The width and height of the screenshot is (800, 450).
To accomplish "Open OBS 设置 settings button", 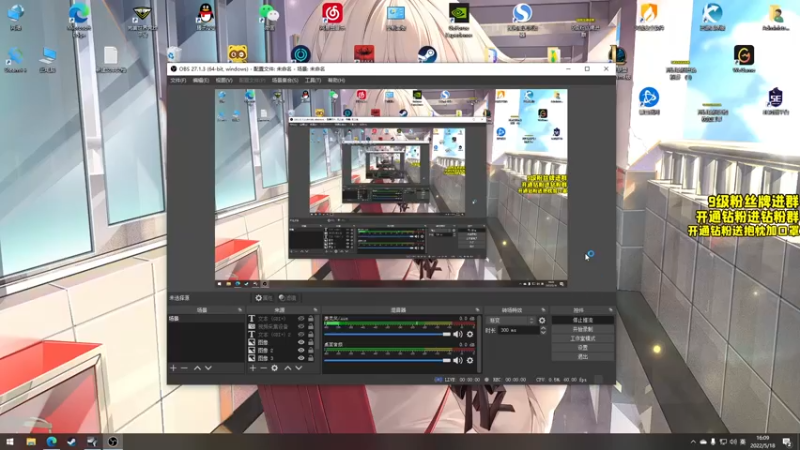I will click(583, 347).
